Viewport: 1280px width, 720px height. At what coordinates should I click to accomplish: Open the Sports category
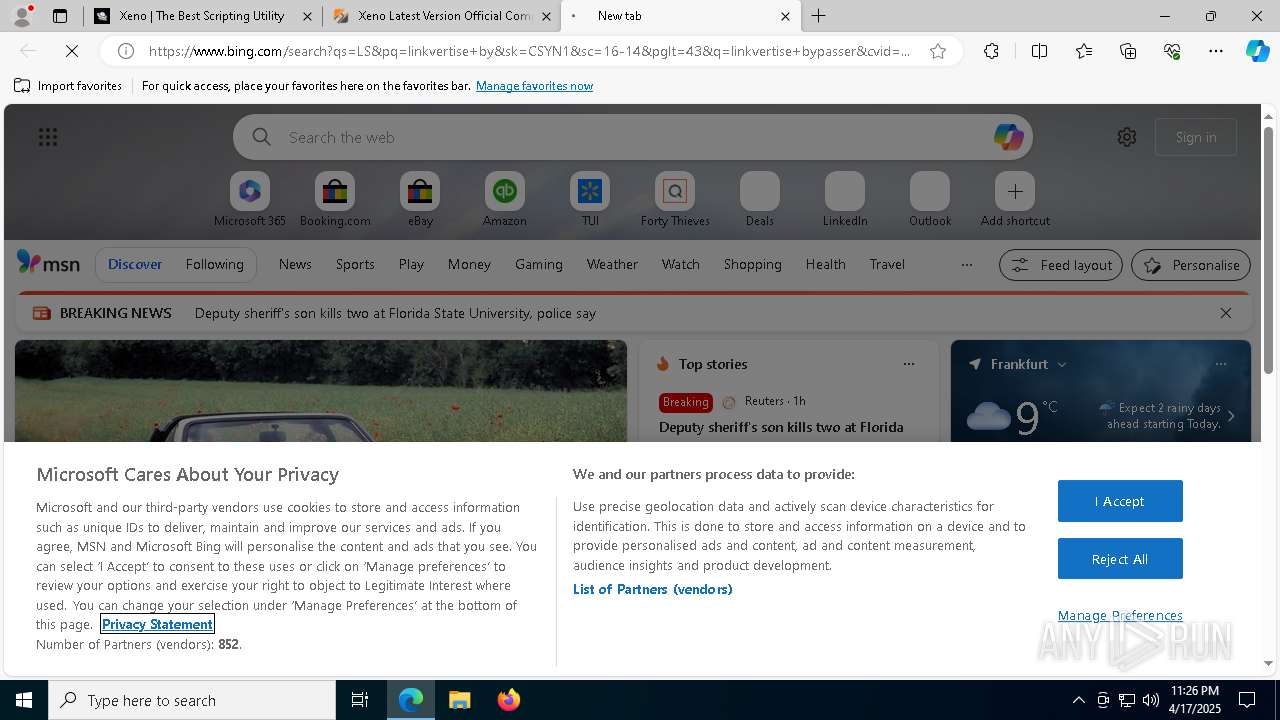(355, 265)
